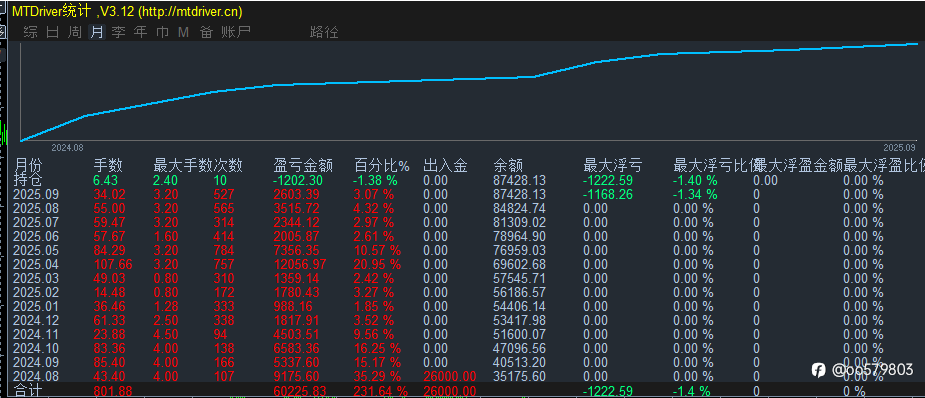Click the 手数 column header
Viewport: 925px width, 398px height.
click(x=108, y=166)
